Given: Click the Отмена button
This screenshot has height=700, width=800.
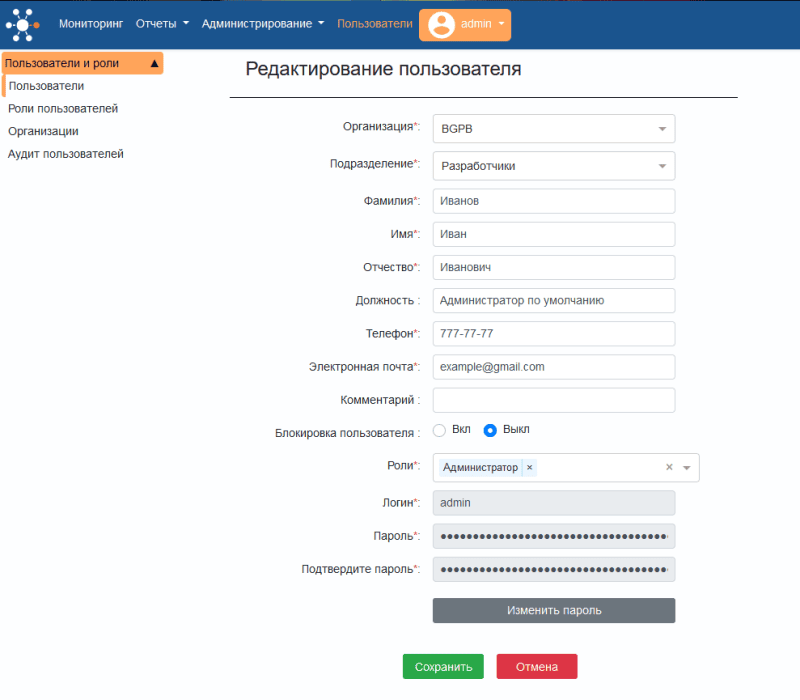Looking at the screenshot, I should click(x=537, y=666).
